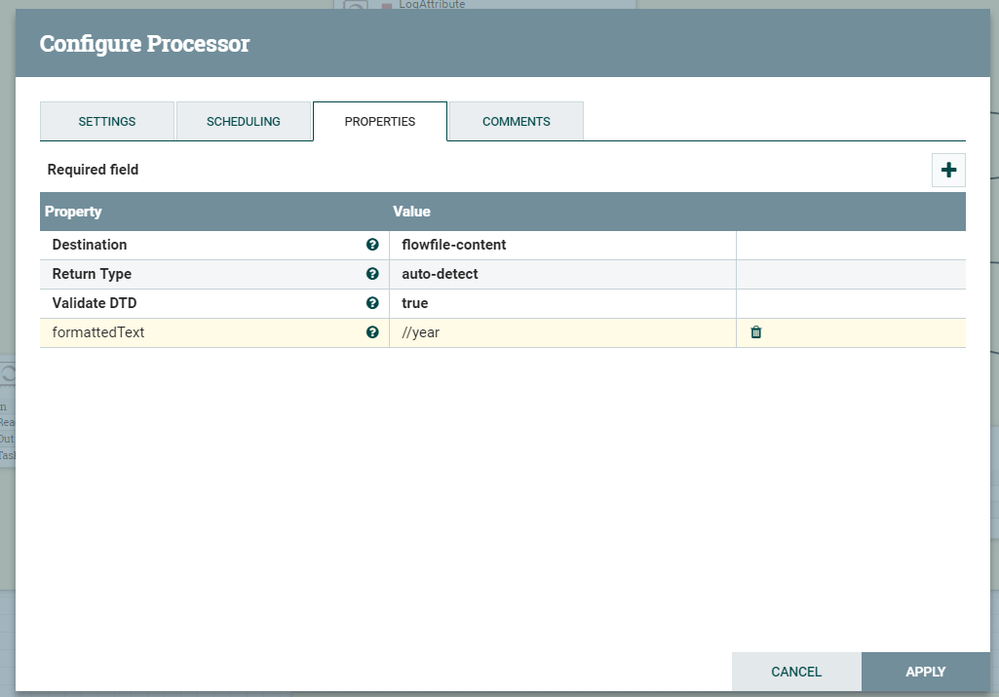Edit the Validate DTD true value
The height and width of the screenshot is (697, 999).
point(563,303)
